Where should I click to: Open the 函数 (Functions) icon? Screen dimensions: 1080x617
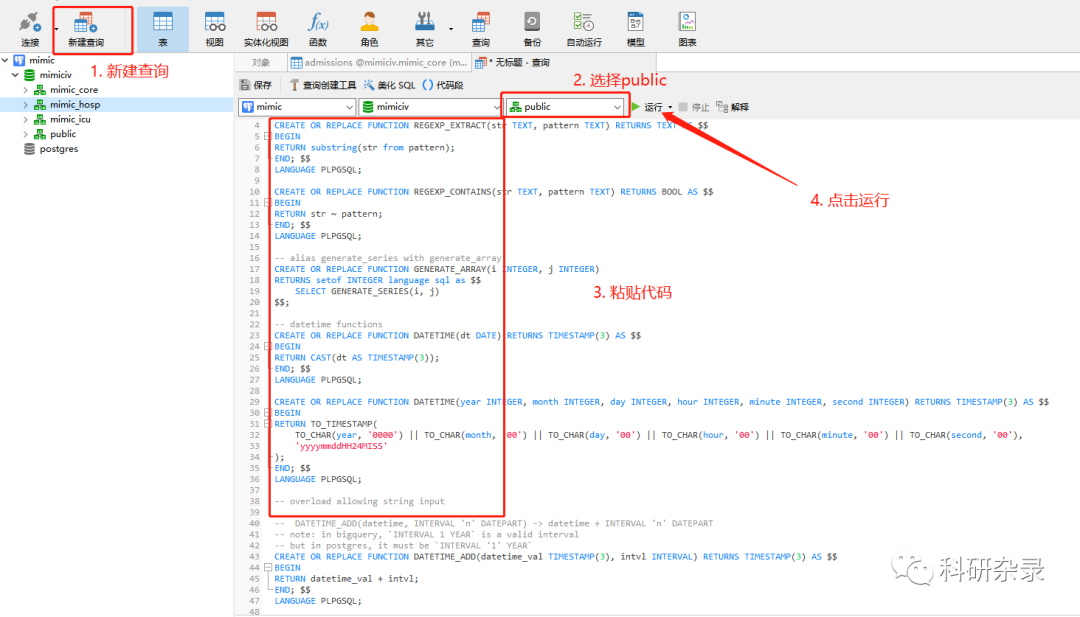(320, 27)
